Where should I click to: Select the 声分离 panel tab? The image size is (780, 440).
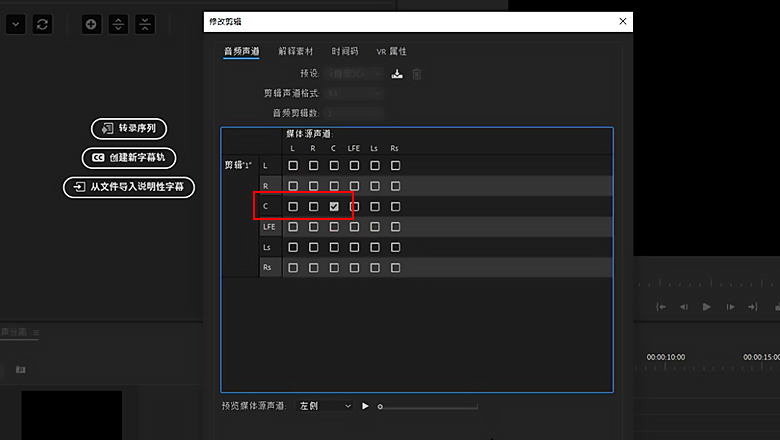coord(14,332)
